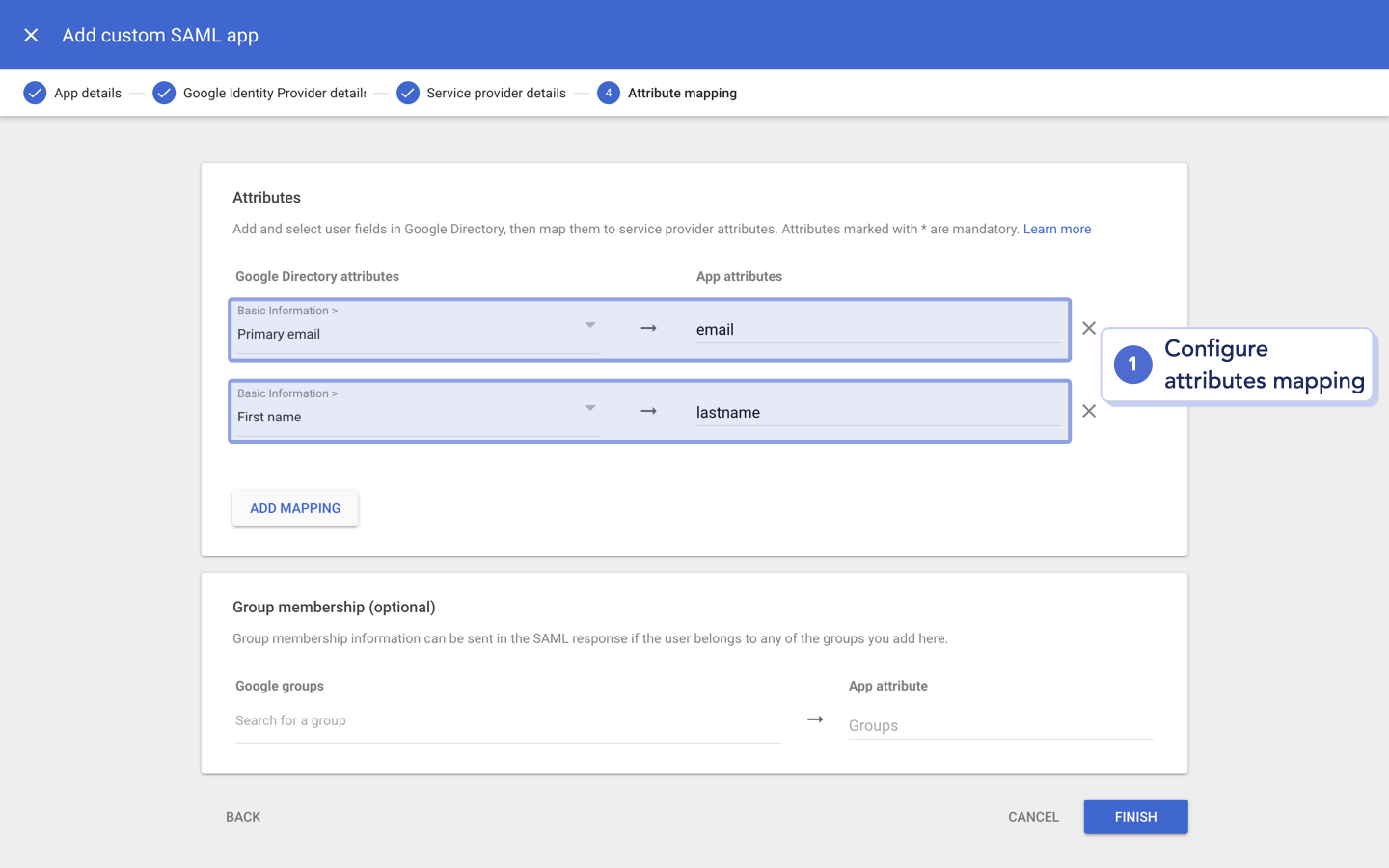
Task: Open the First name attribute dropdown
Action: 590,409
